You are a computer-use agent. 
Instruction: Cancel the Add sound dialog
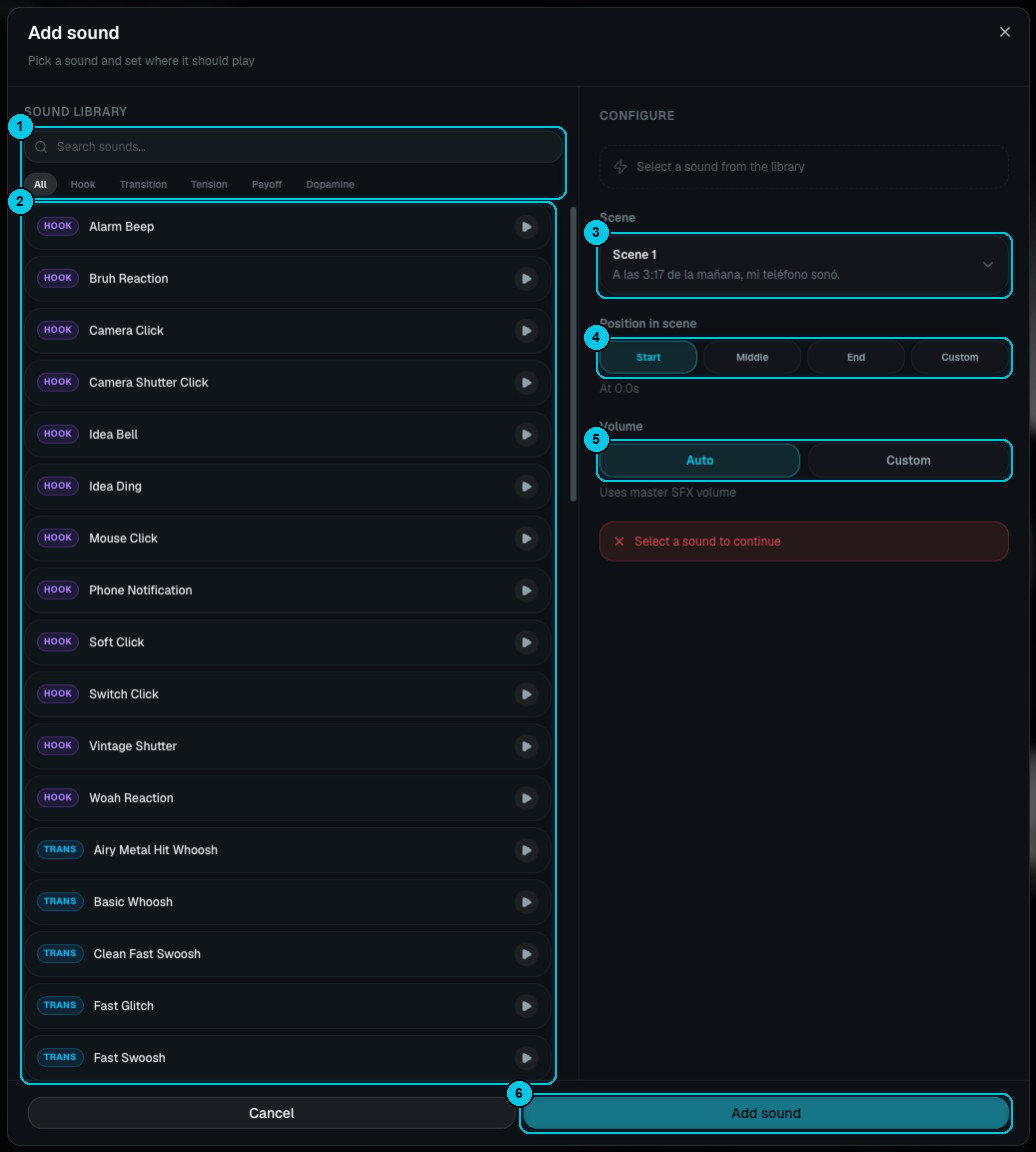[x=271, y=1113]
